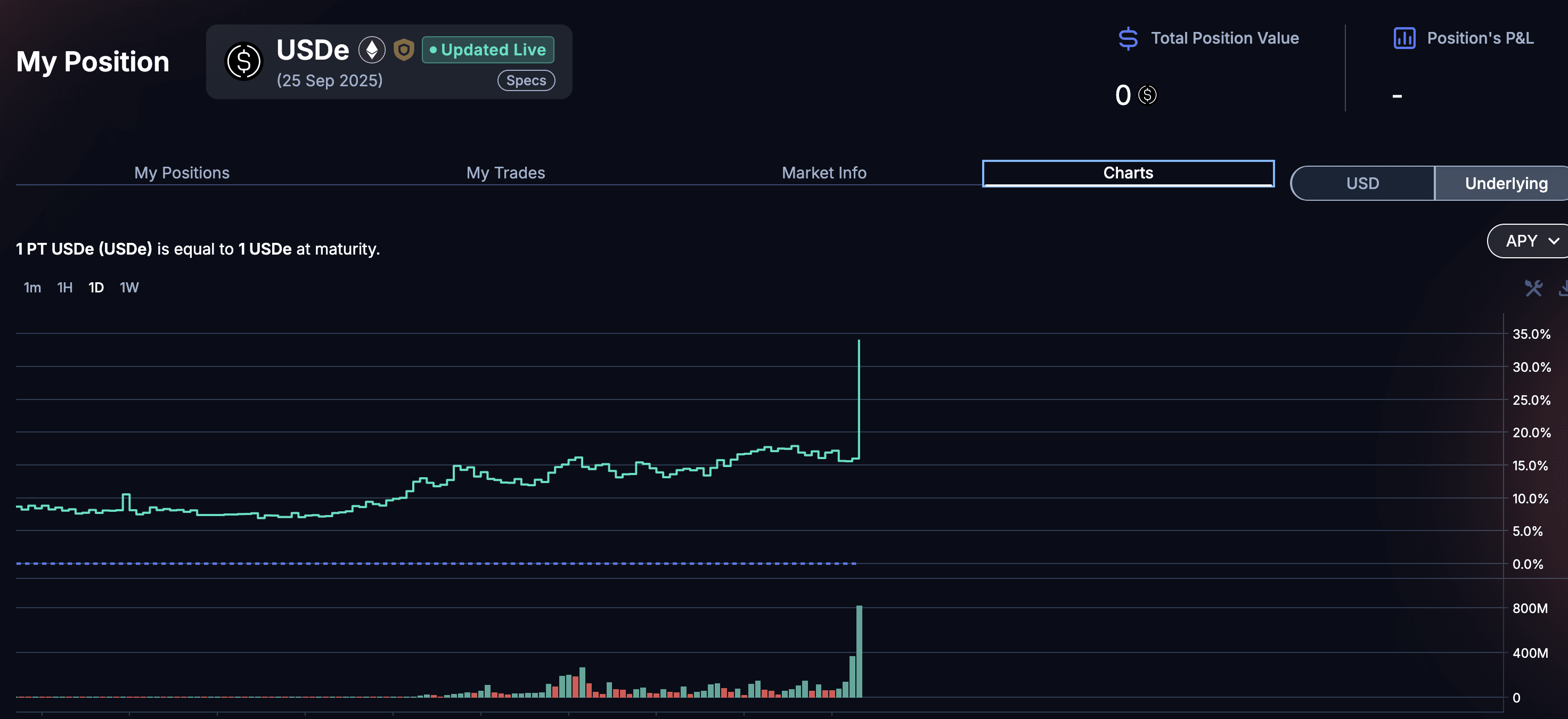The image size is (1568, 719).
Task: Select the 1H chart interval
Action: point(64,288)
